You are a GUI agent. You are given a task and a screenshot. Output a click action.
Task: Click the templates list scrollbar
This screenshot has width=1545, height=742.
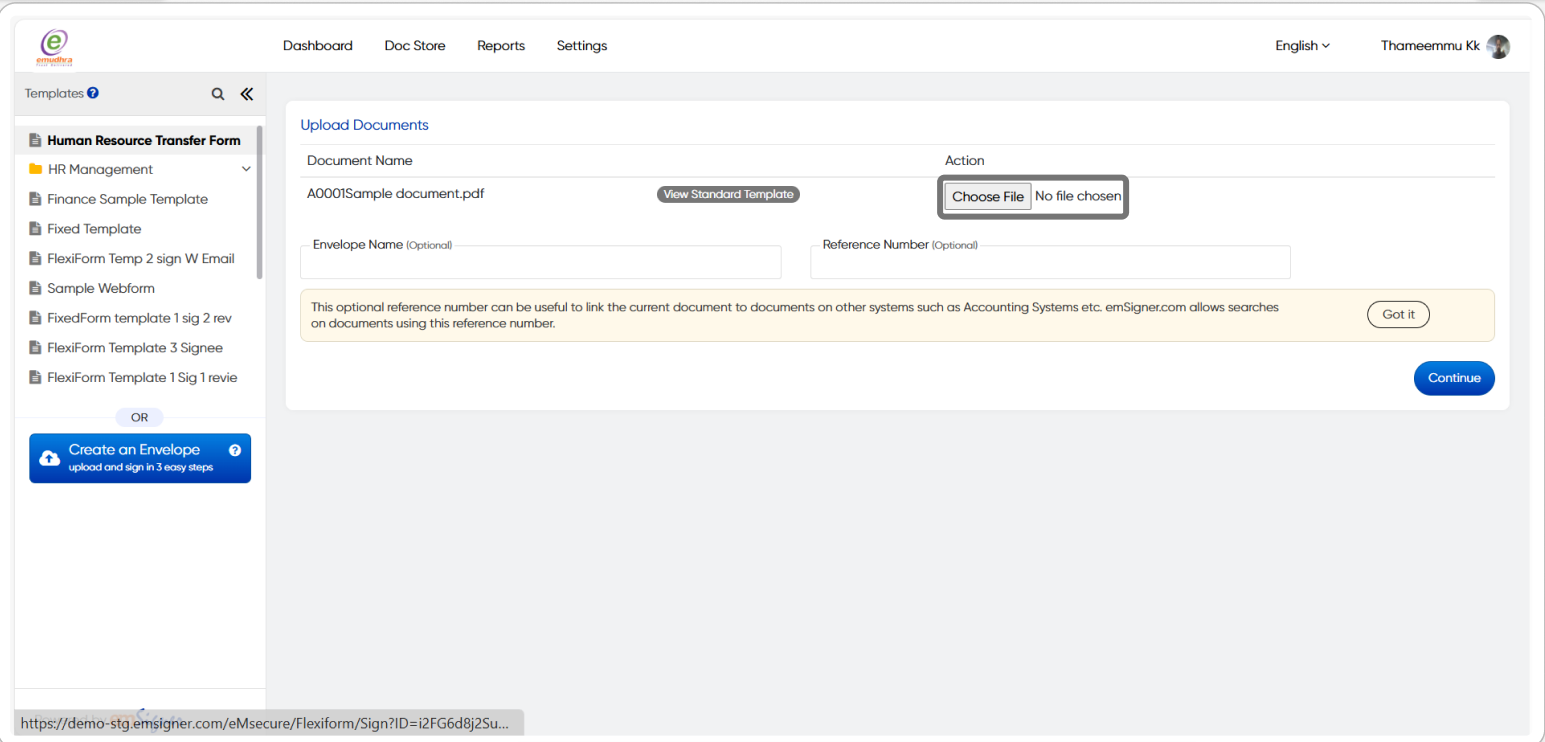point(260,200)
